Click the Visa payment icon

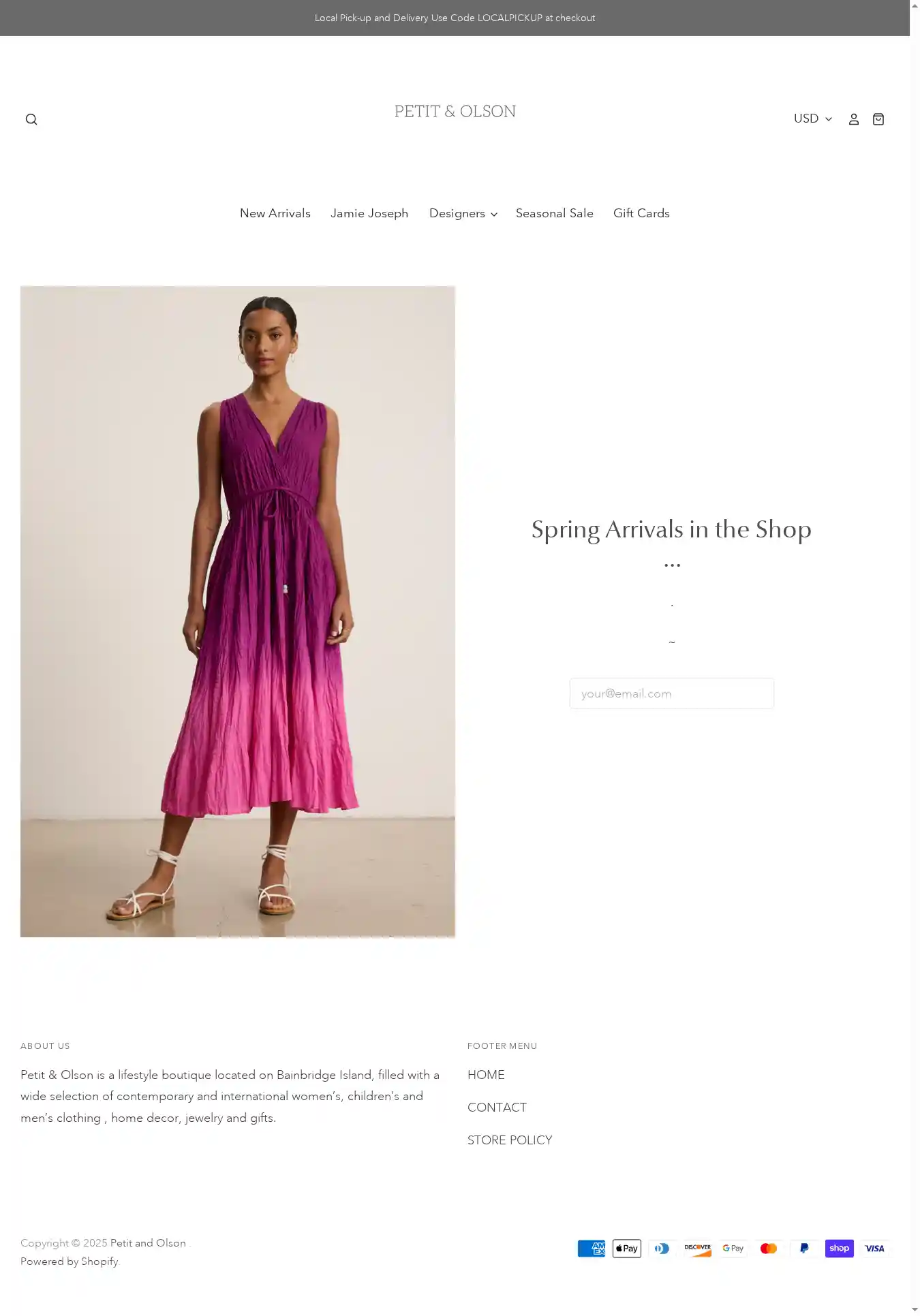coord(875,1249)
